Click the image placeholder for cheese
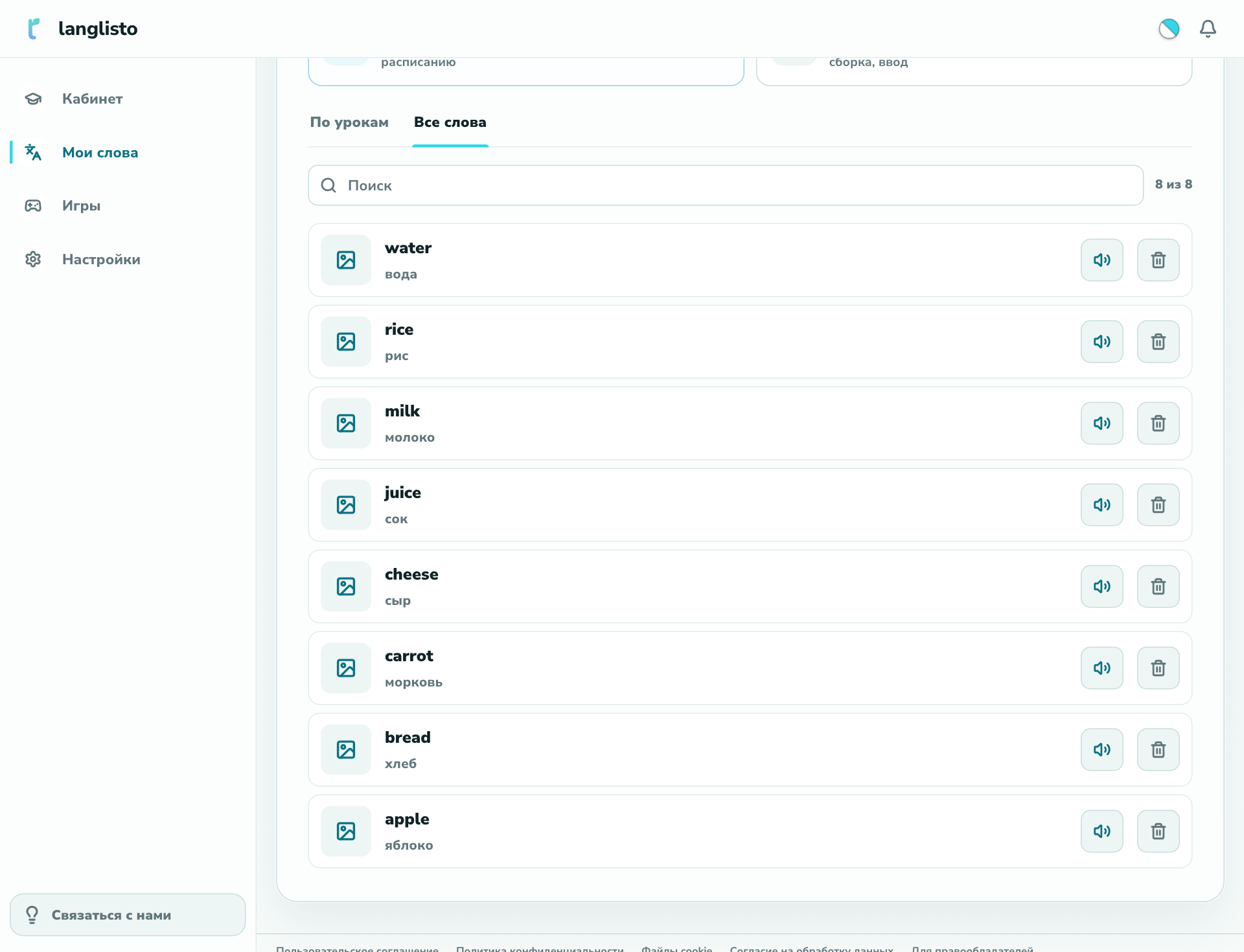1244x952 pixels. coord(346,586)
